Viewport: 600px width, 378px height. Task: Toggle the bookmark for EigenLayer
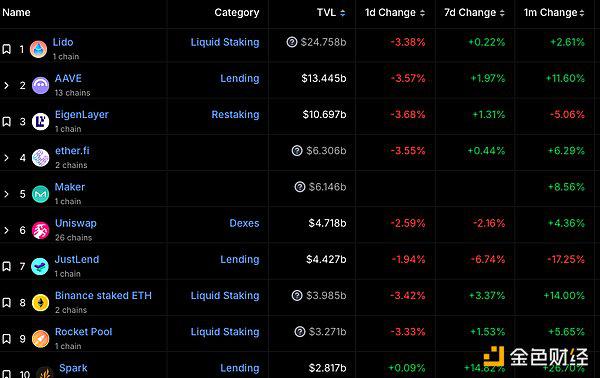[7, 122]
